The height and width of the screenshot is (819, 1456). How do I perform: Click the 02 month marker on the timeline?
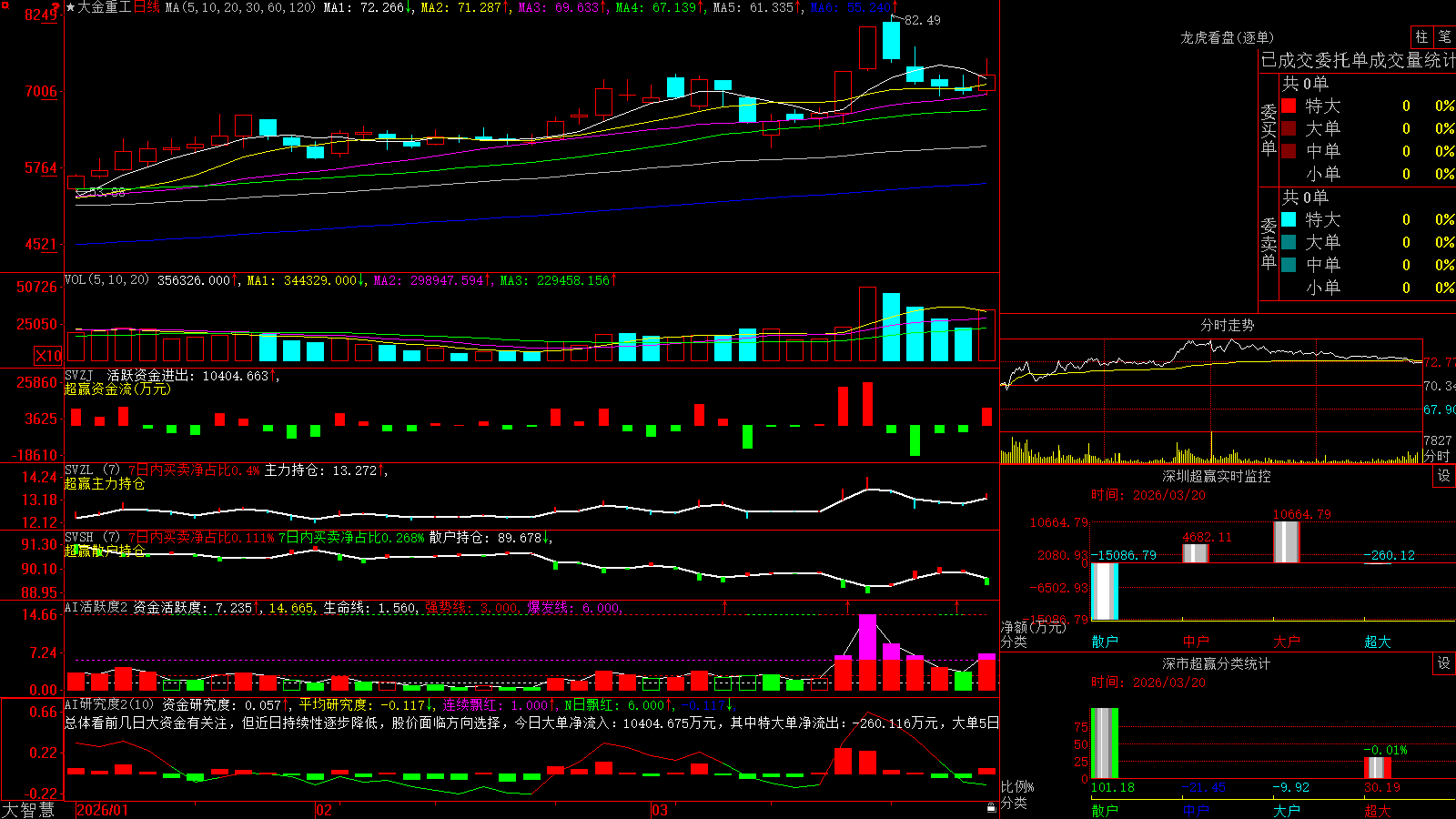click(x=324, y=810)
